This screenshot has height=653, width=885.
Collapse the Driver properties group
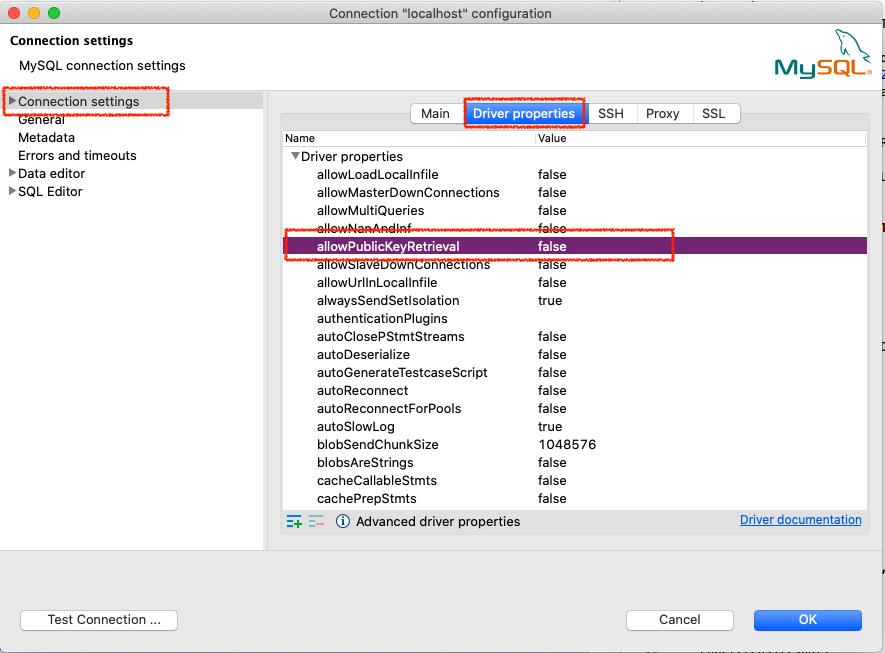(x=295, y=157)
